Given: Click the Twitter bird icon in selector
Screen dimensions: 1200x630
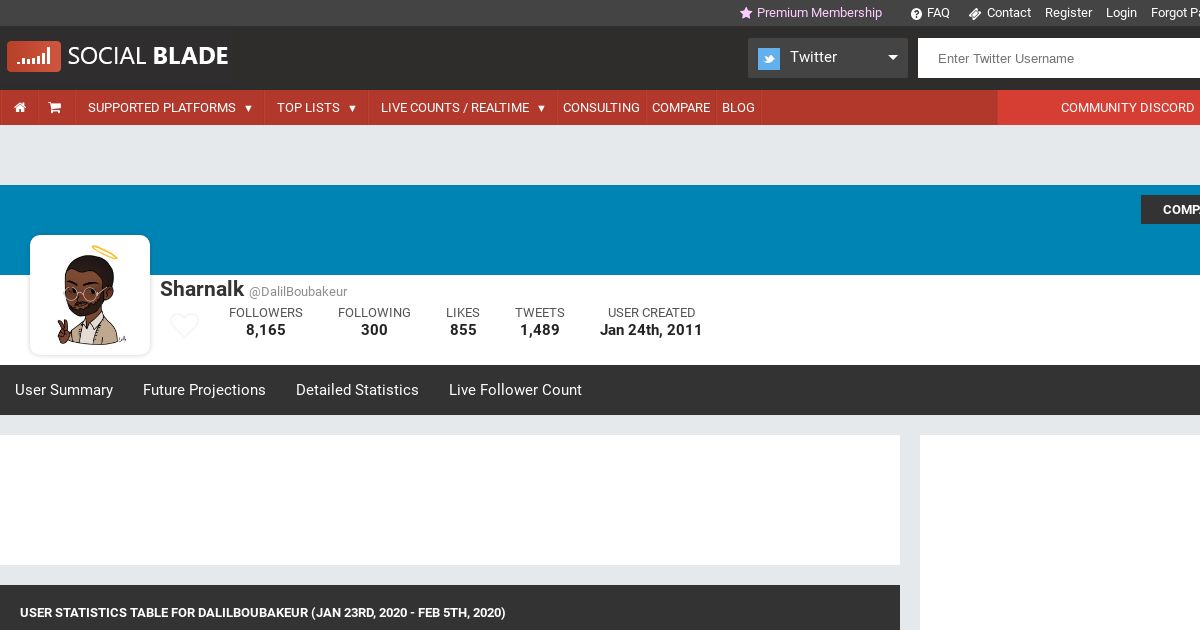Looking at the screenshot, I should click(769, 59).
